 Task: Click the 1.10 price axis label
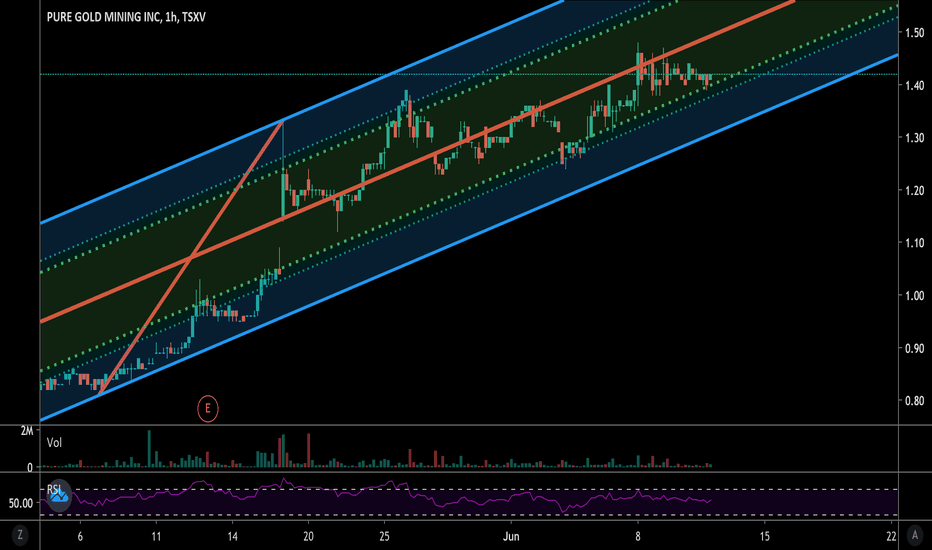point(914,243)
